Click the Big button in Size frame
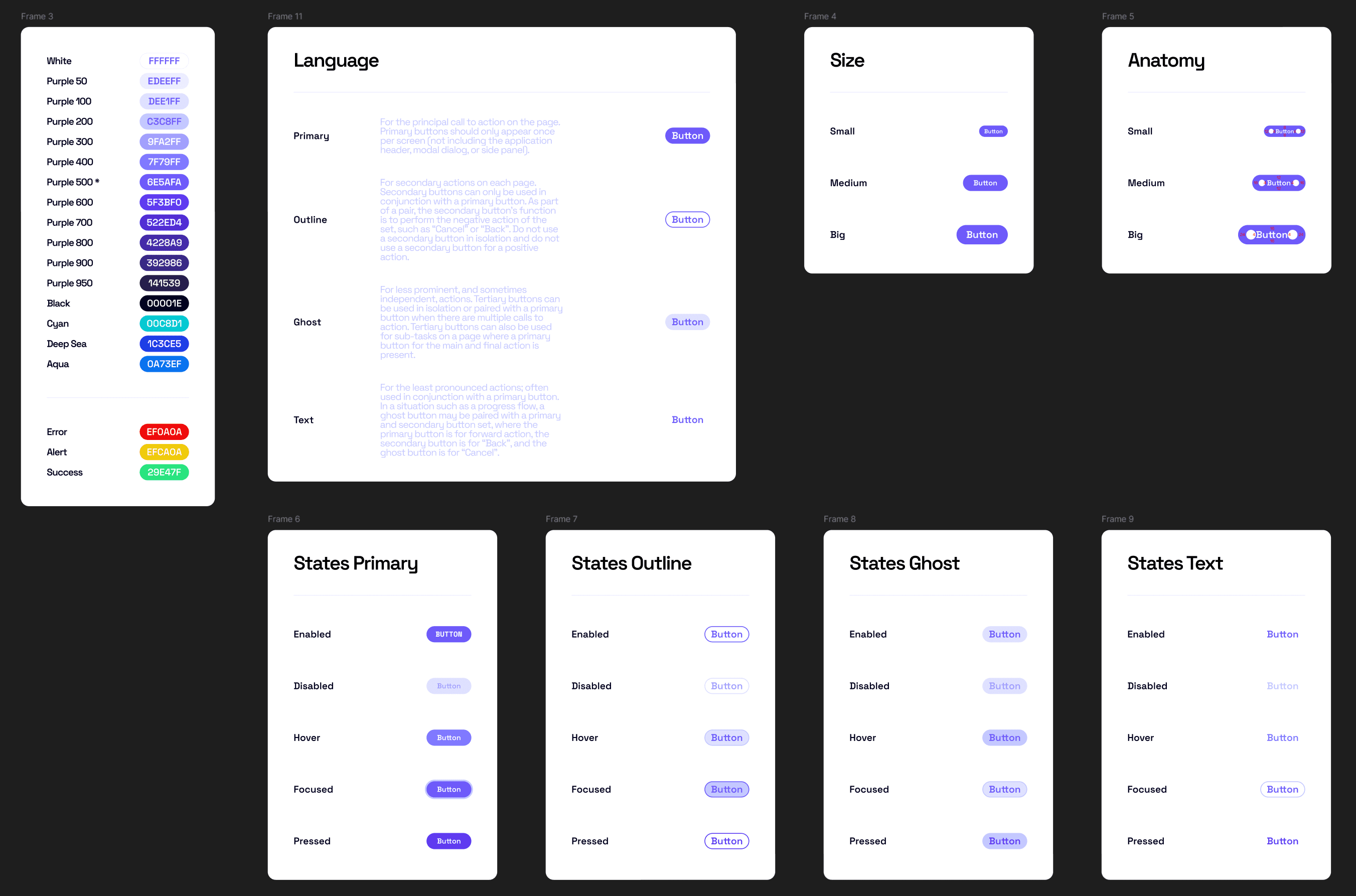1356x896 pixels. coord(981,235)
